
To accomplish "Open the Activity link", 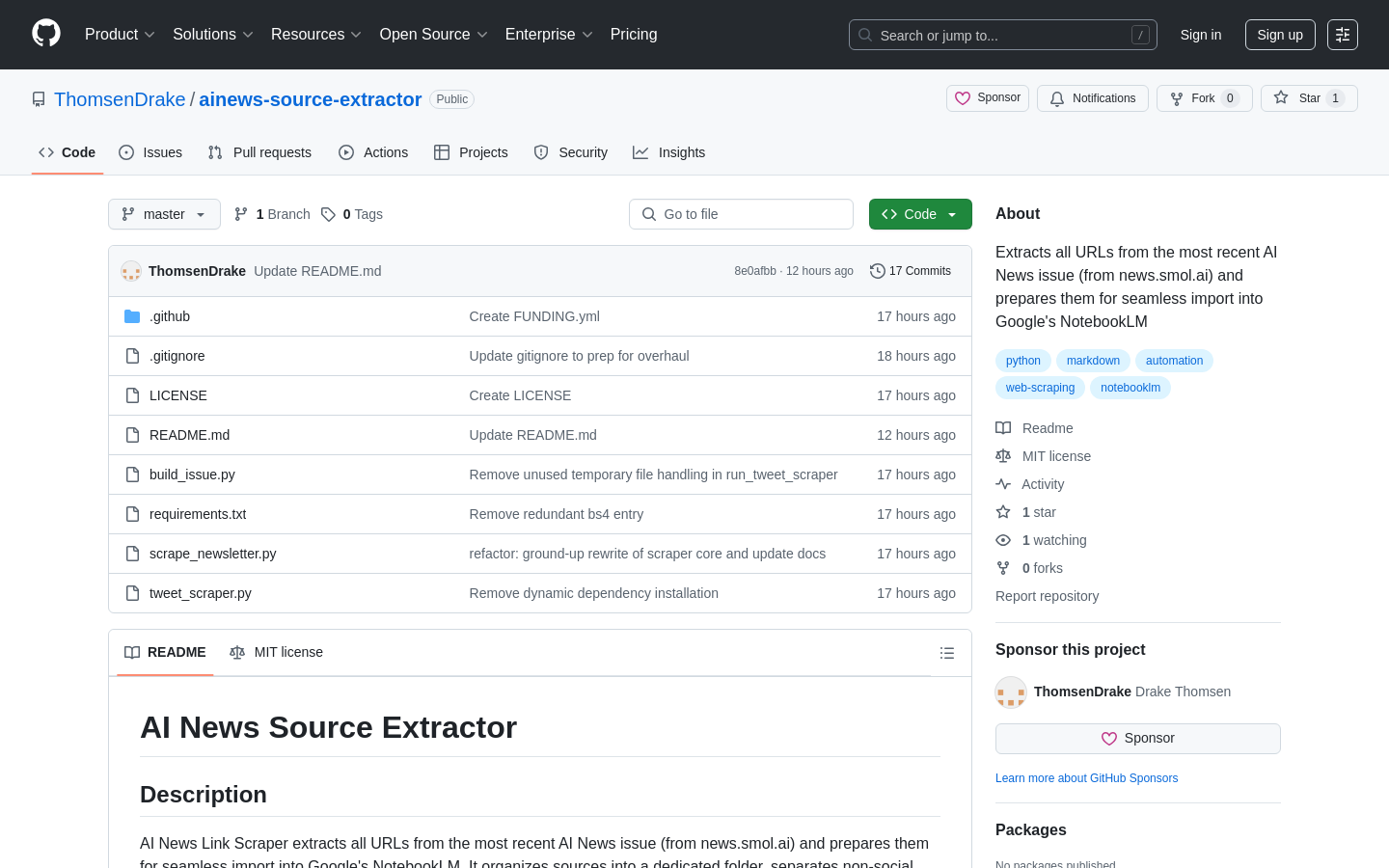I will coord(1030,484).
